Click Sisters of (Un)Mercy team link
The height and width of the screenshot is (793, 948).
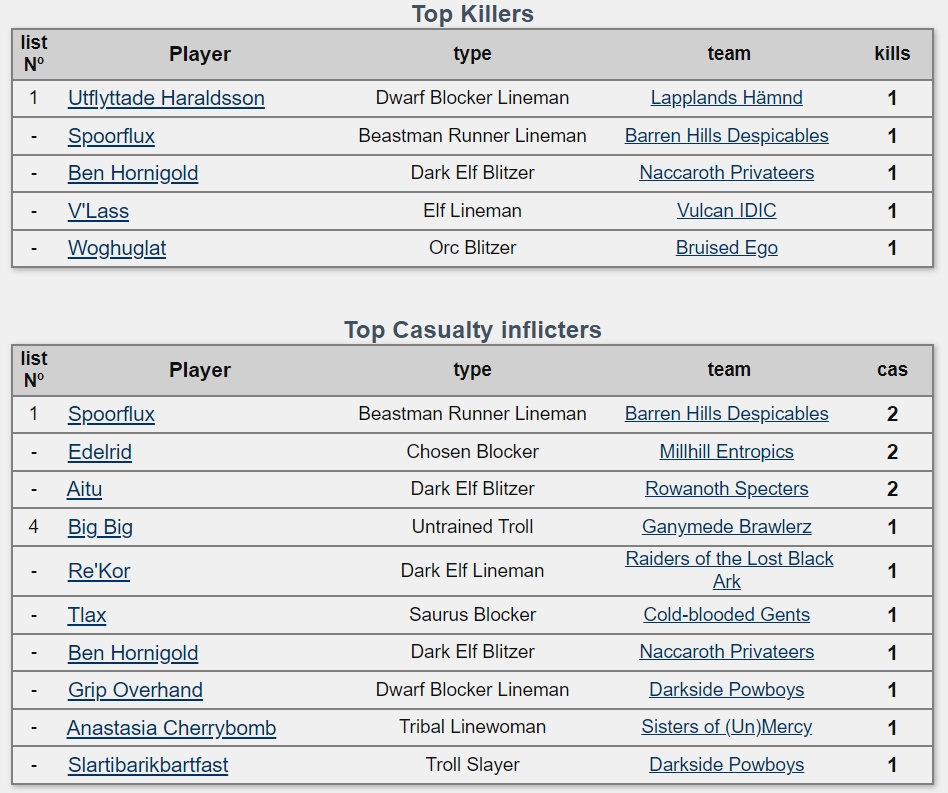tap(726, 727)
